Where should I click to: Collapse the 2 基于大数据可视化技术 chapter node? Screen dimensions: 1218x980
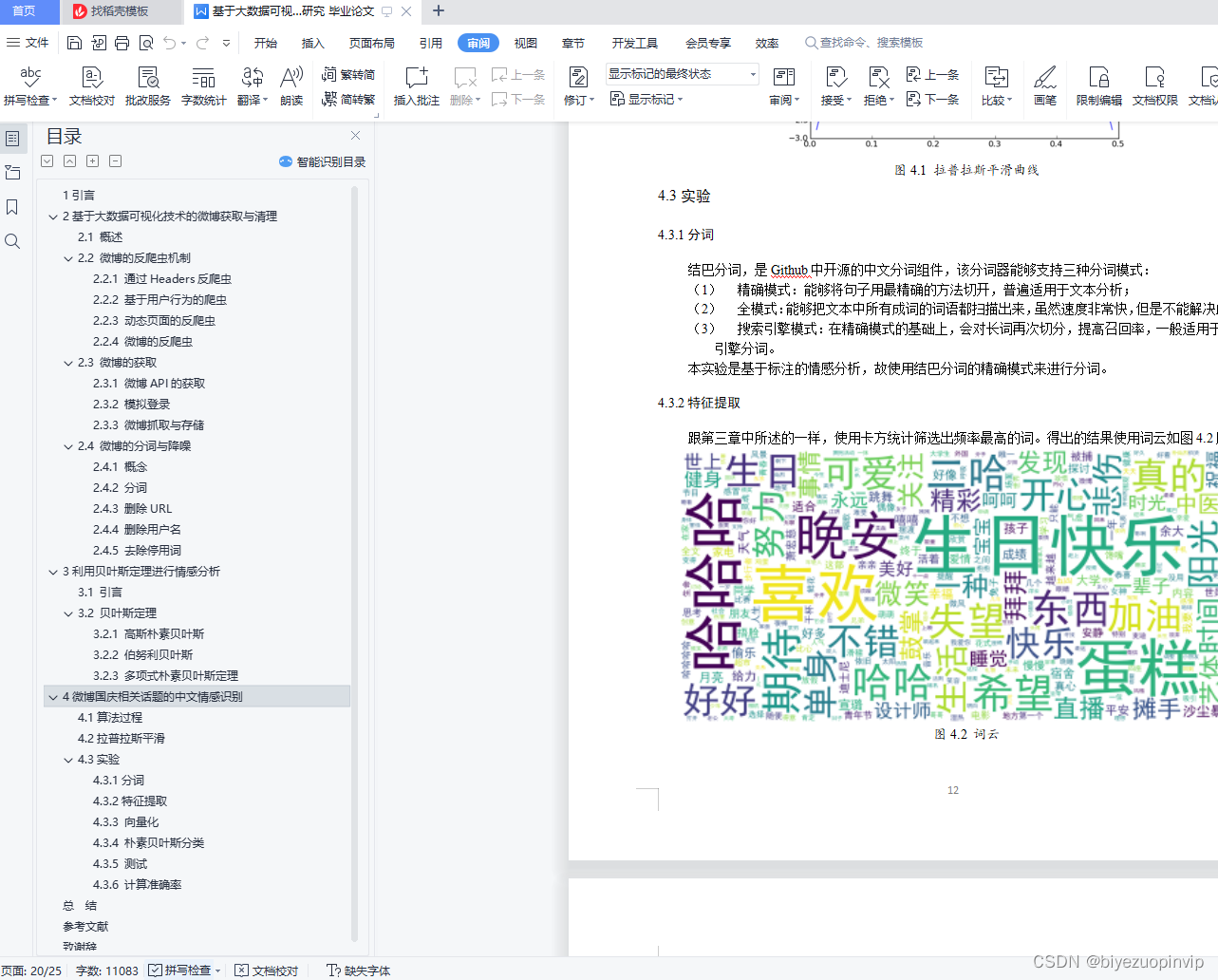point(53,216)
